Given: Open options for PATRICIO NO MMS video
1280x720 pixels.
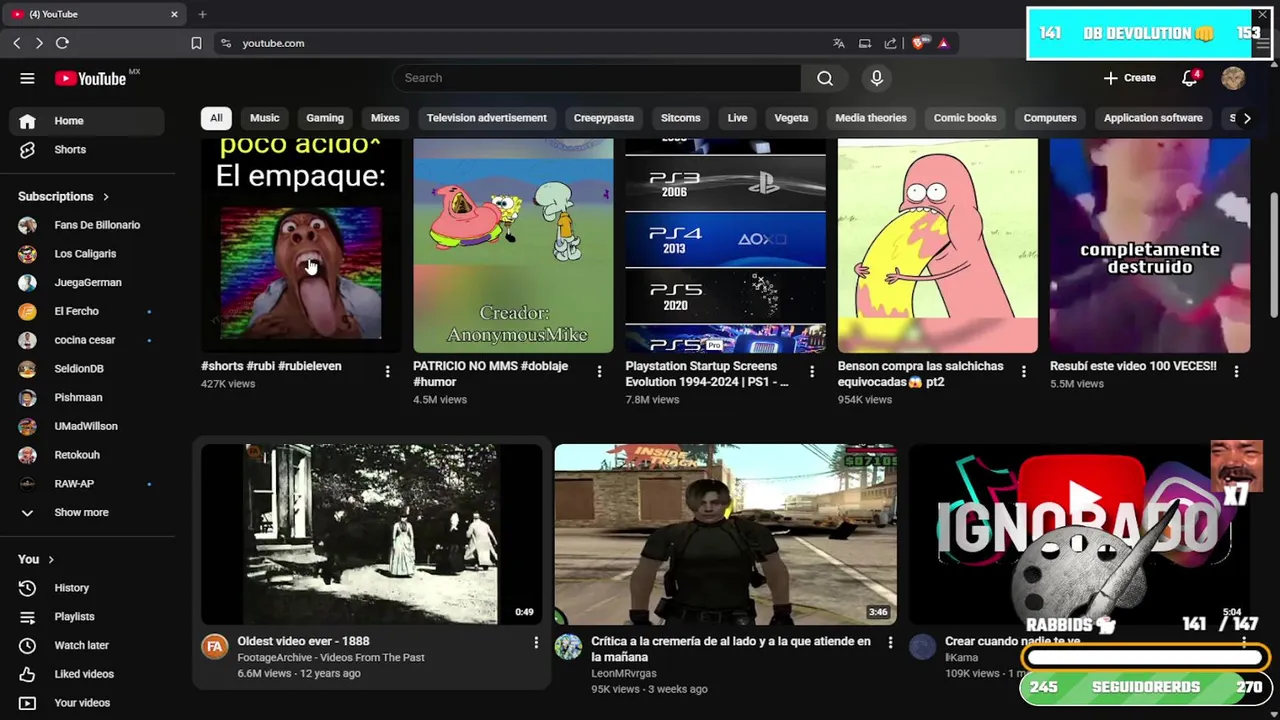Looking at the screenshot, I should tap(599, 372).
